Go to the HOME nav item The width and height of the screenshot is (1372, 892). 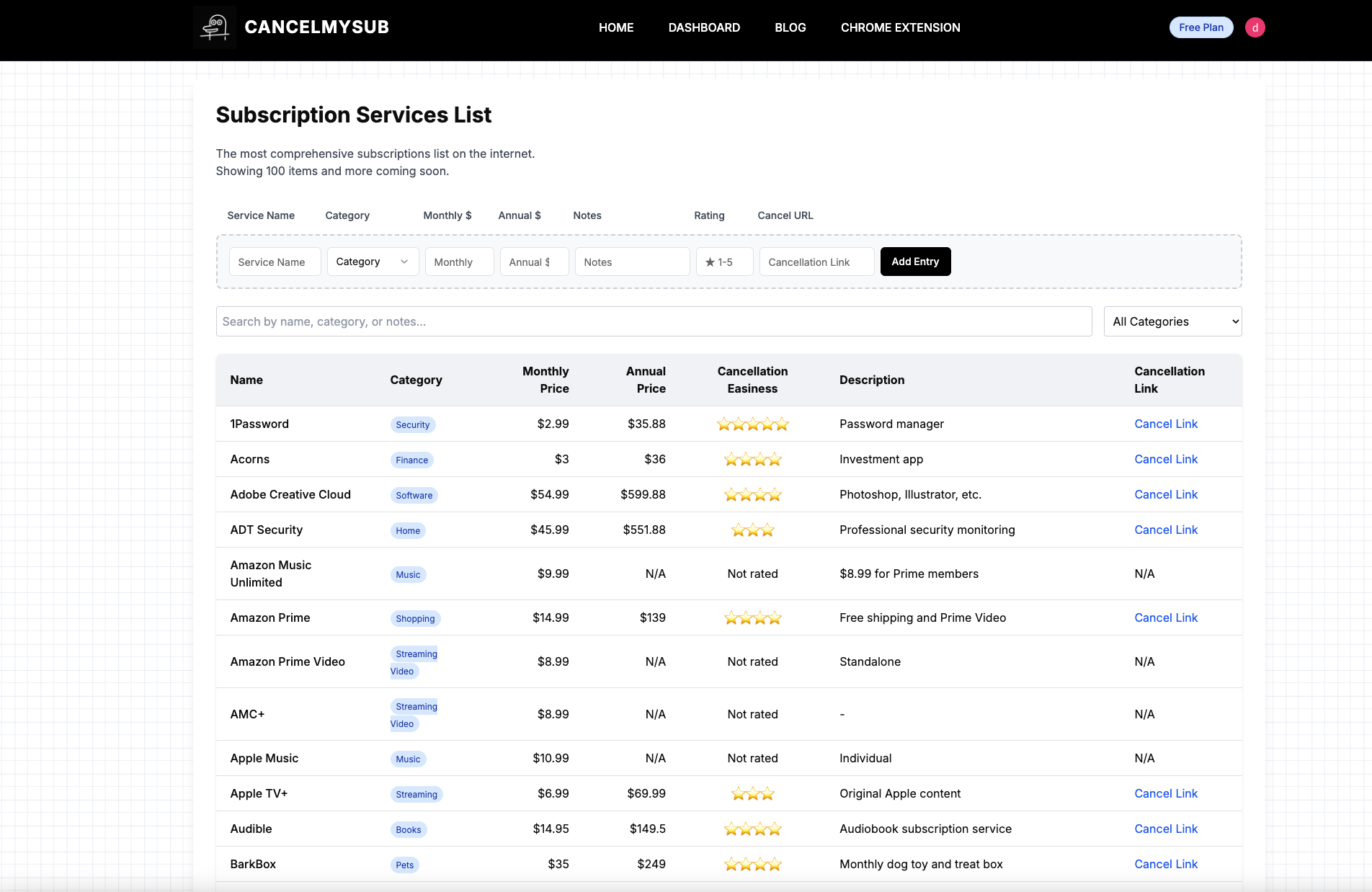[x=616, y=27]
